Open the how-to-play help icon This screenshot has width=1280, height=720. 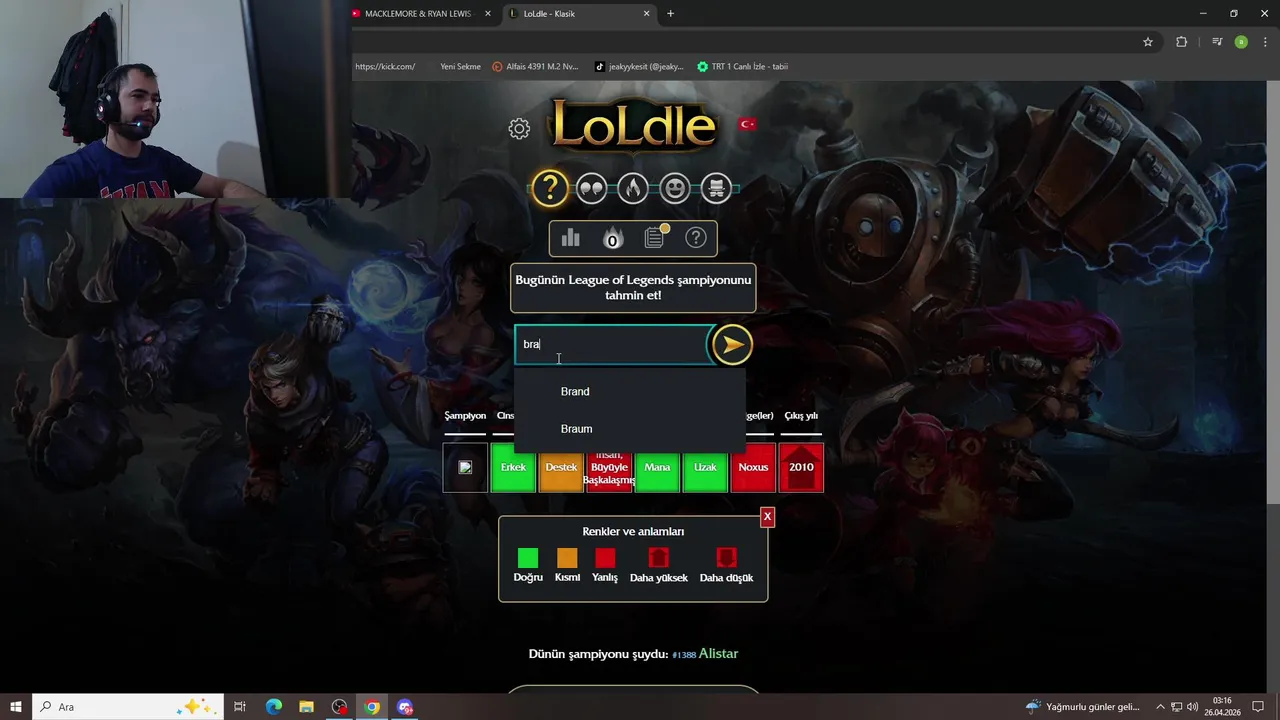point(696,238)
